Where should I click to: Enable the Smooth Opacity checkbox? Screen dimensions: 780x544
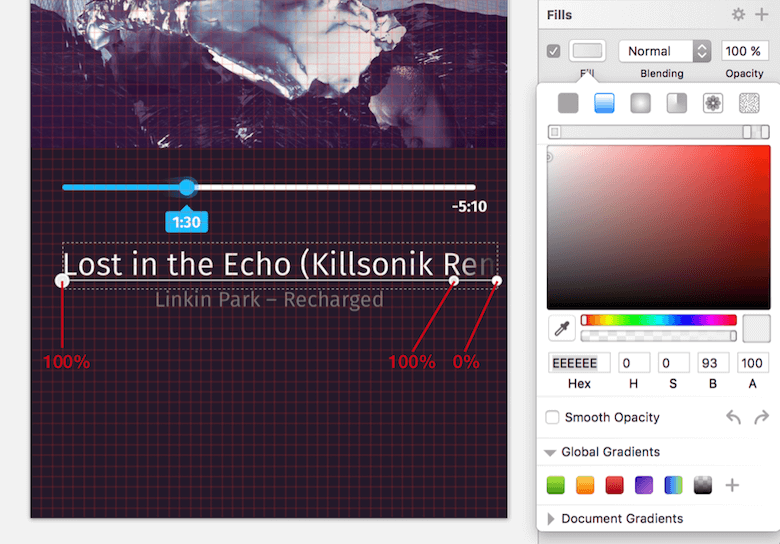(552, 417)
